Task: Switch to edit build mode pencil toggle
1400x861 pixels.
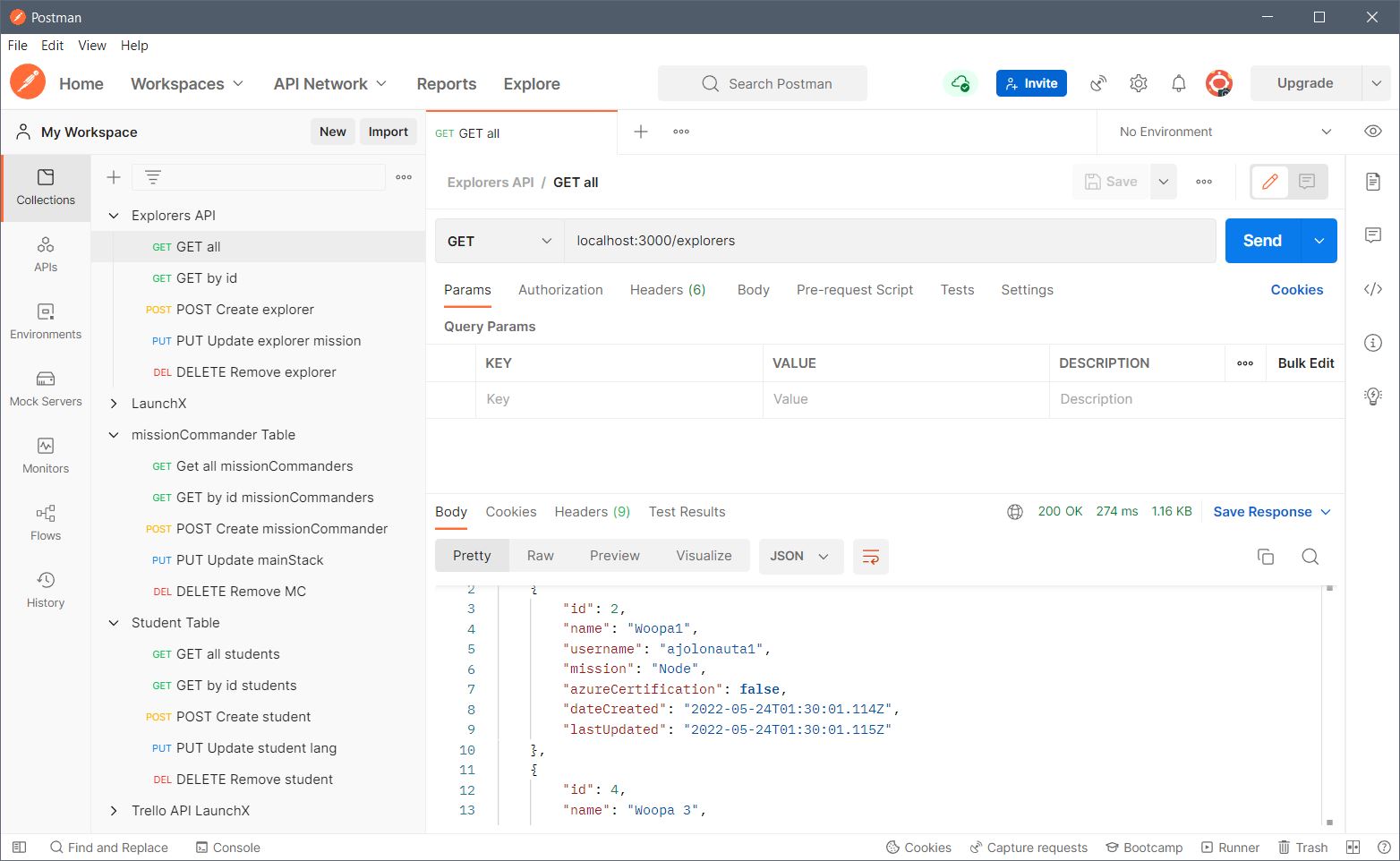Action: click(x=1269, y=182)
